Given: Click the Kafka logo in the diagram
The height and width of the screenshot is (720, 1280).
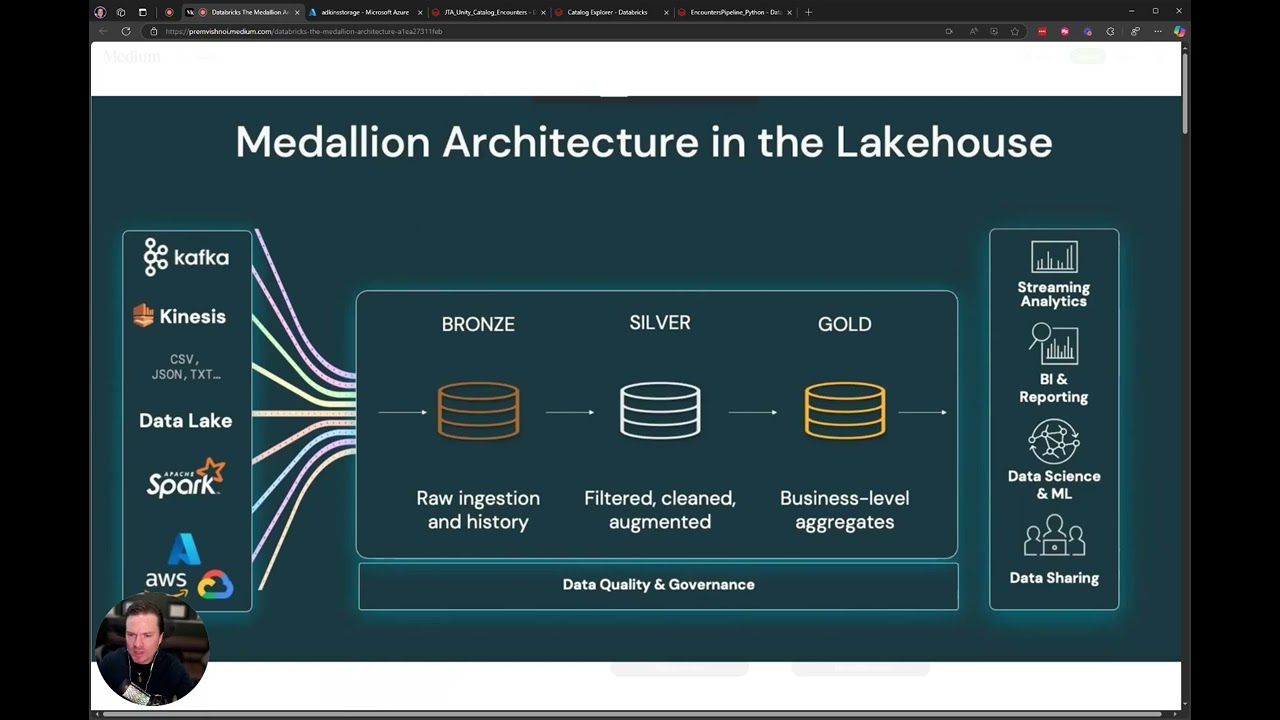Looking at the screenshot, I should (x=186, y=257).
